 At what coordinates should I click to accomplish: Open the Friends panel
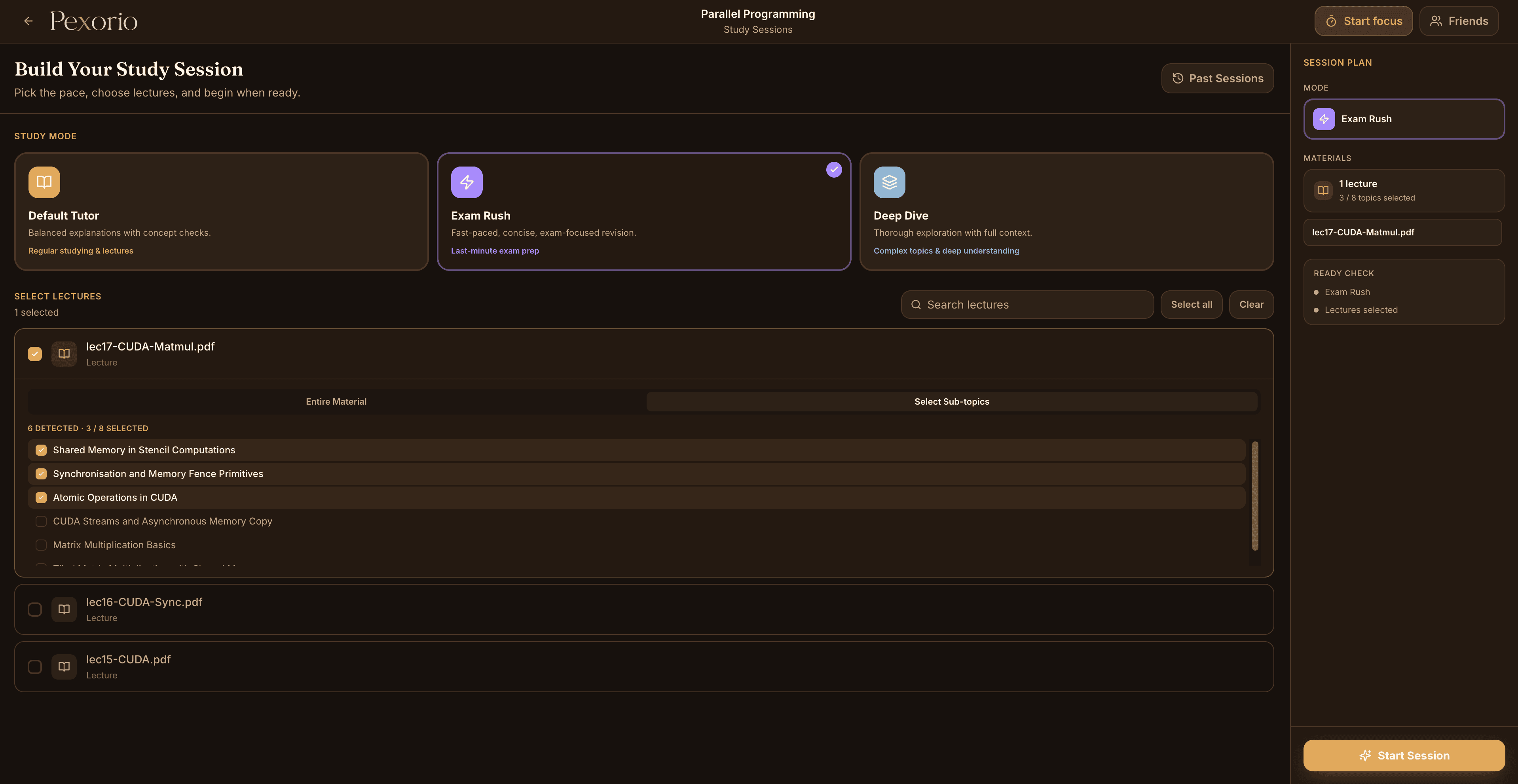[x=1459, y=21]
